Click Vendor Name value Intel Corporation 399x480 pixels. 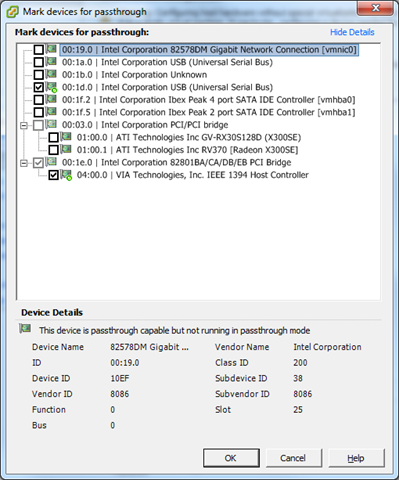(x=327, y=347)
